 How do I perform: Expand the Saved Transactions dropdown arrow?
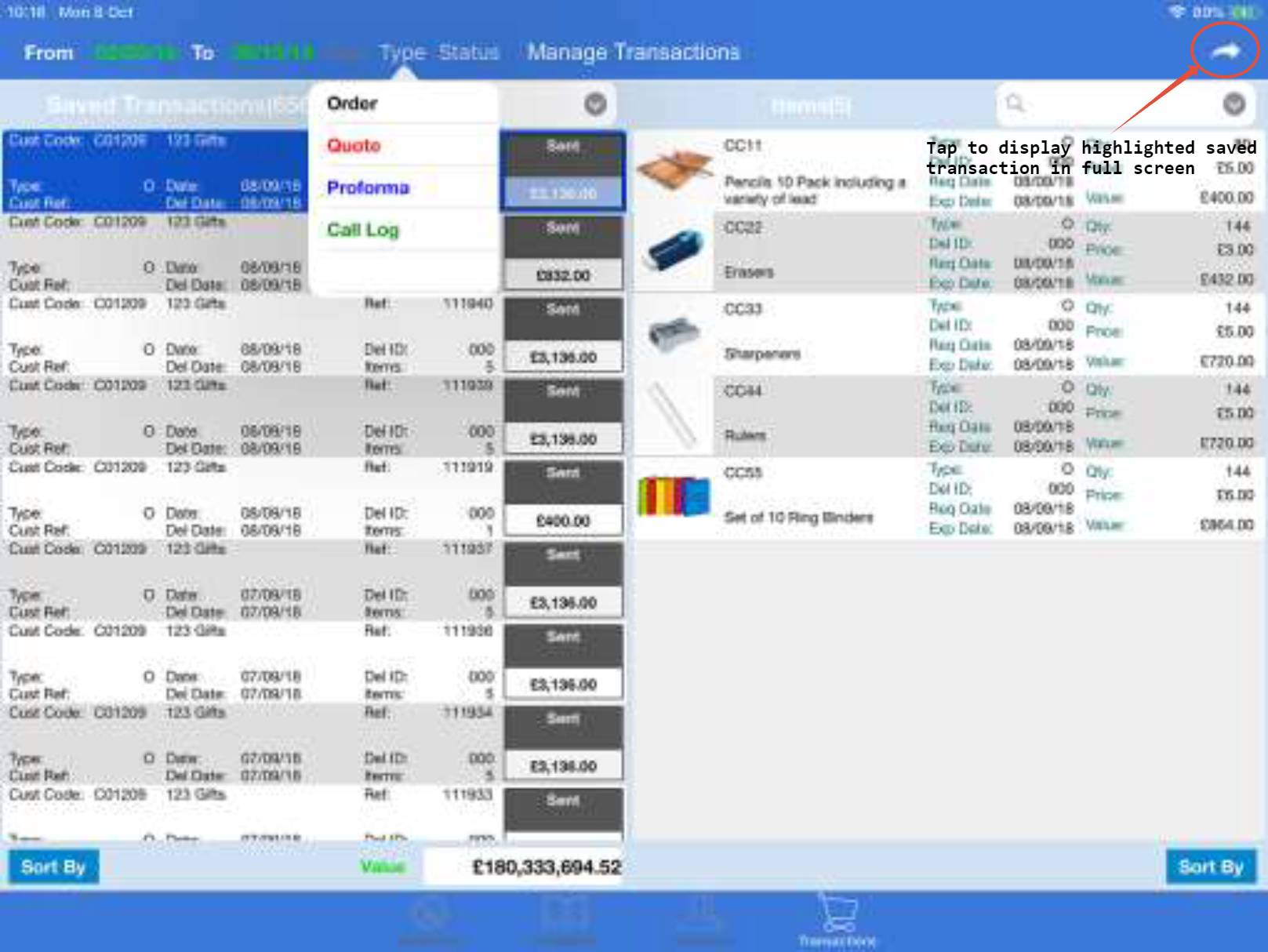[x=595, y=104]
